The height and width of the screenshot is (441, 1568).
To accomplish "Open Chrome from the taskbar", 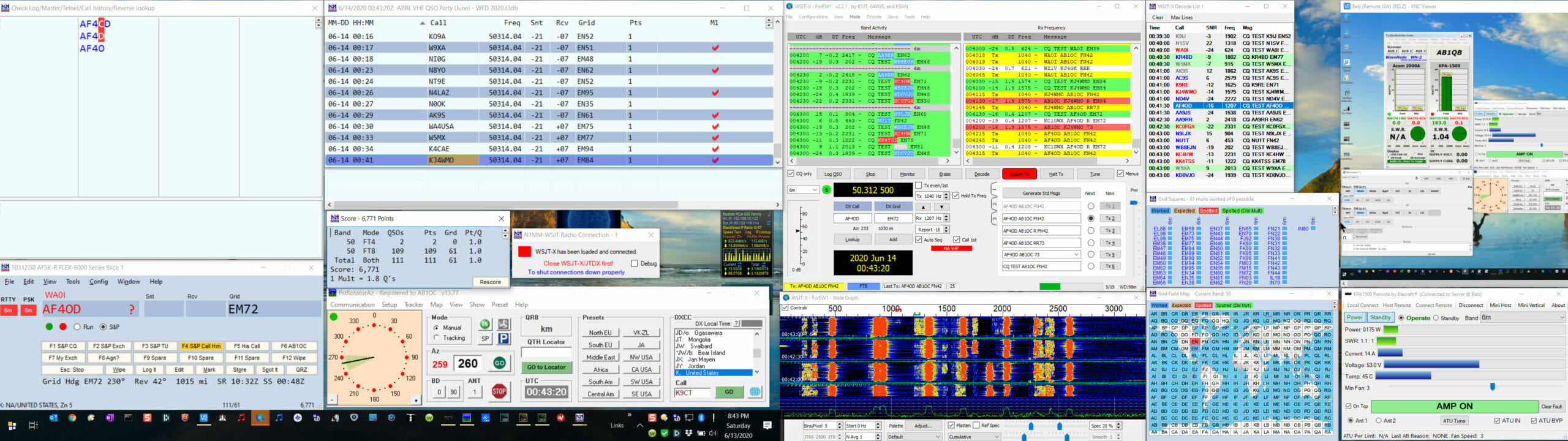I will point(72,418).
